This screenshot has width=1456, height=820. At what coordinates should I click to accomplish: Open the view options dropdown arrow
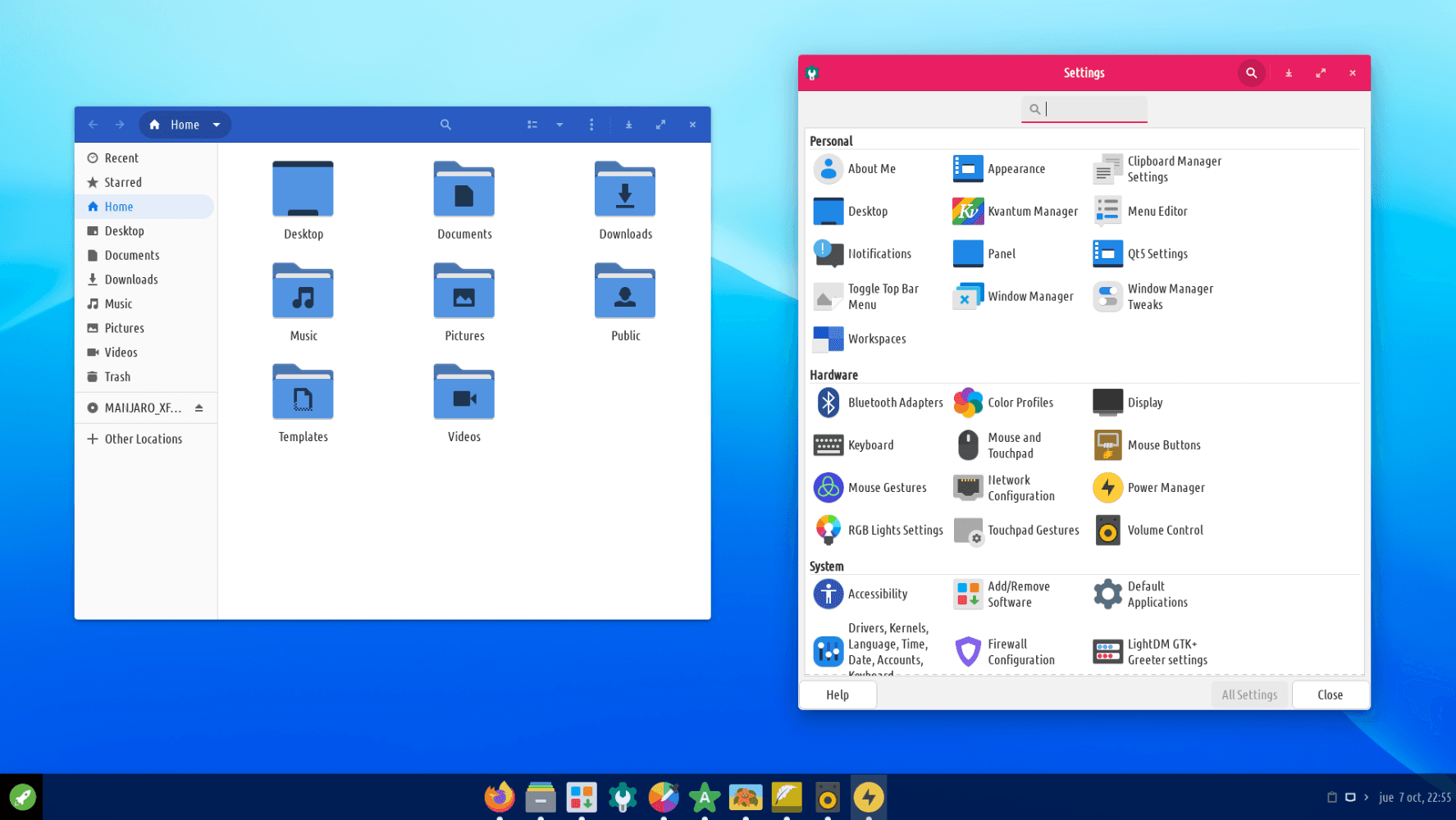point(559,125)
